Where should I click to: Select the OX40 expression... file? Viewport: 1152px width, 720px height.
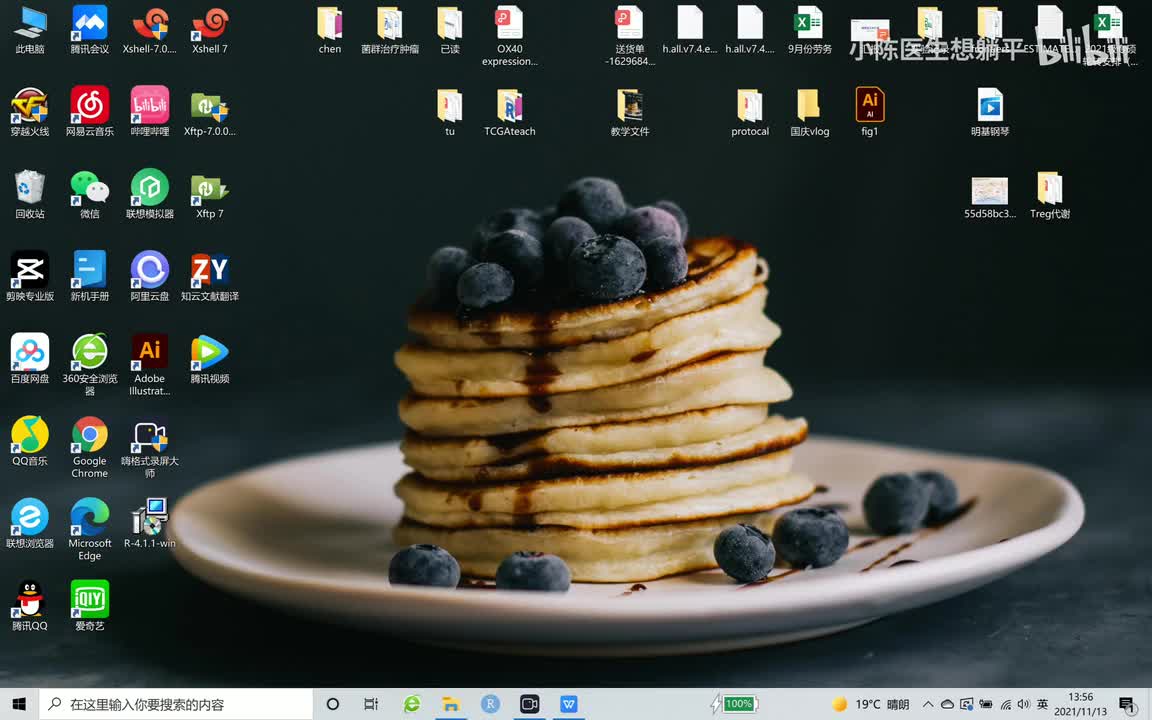(x=510, y=35)
